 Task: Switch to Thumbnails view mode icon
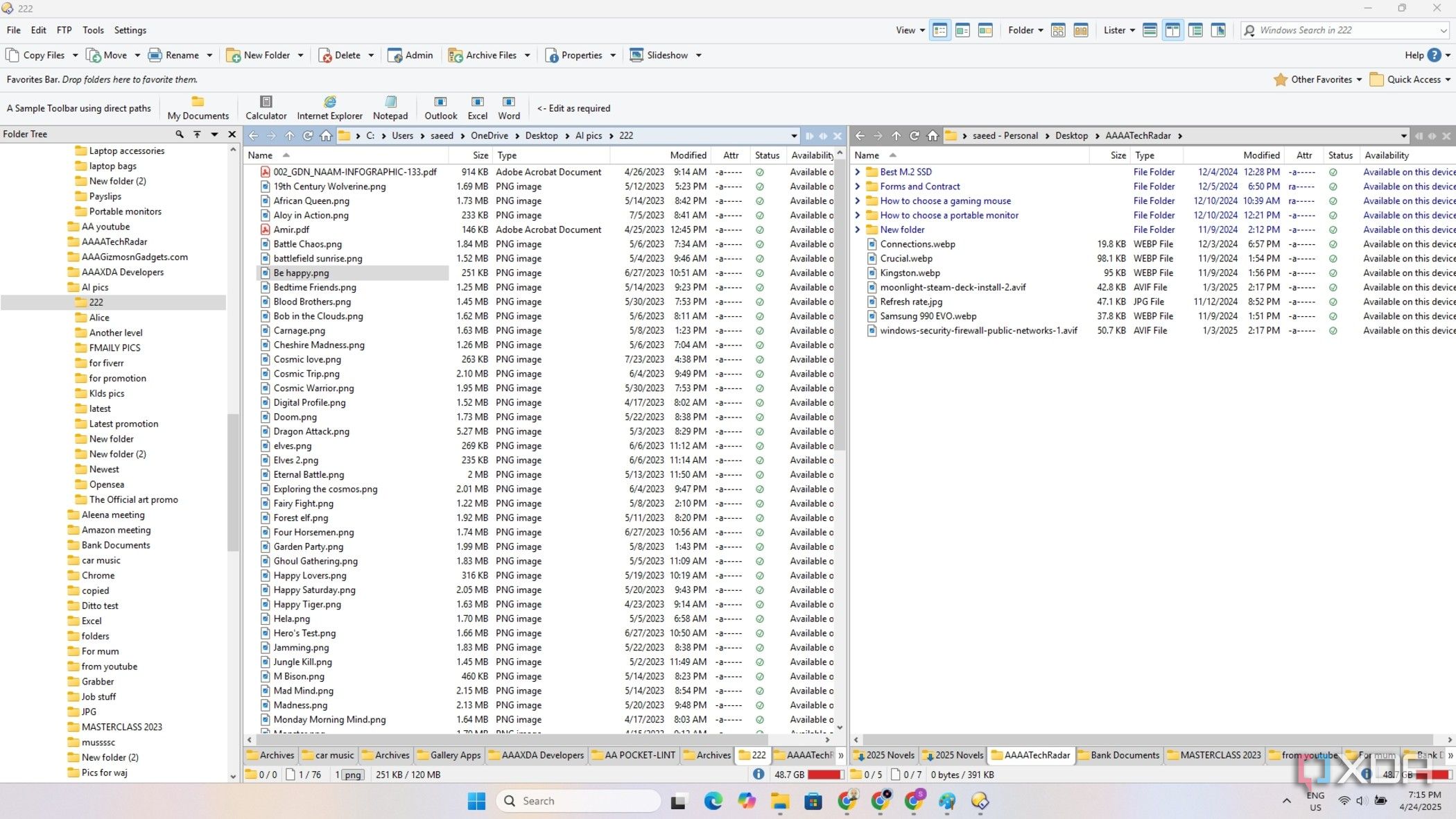pyautogui.click(x=985, y=31)
